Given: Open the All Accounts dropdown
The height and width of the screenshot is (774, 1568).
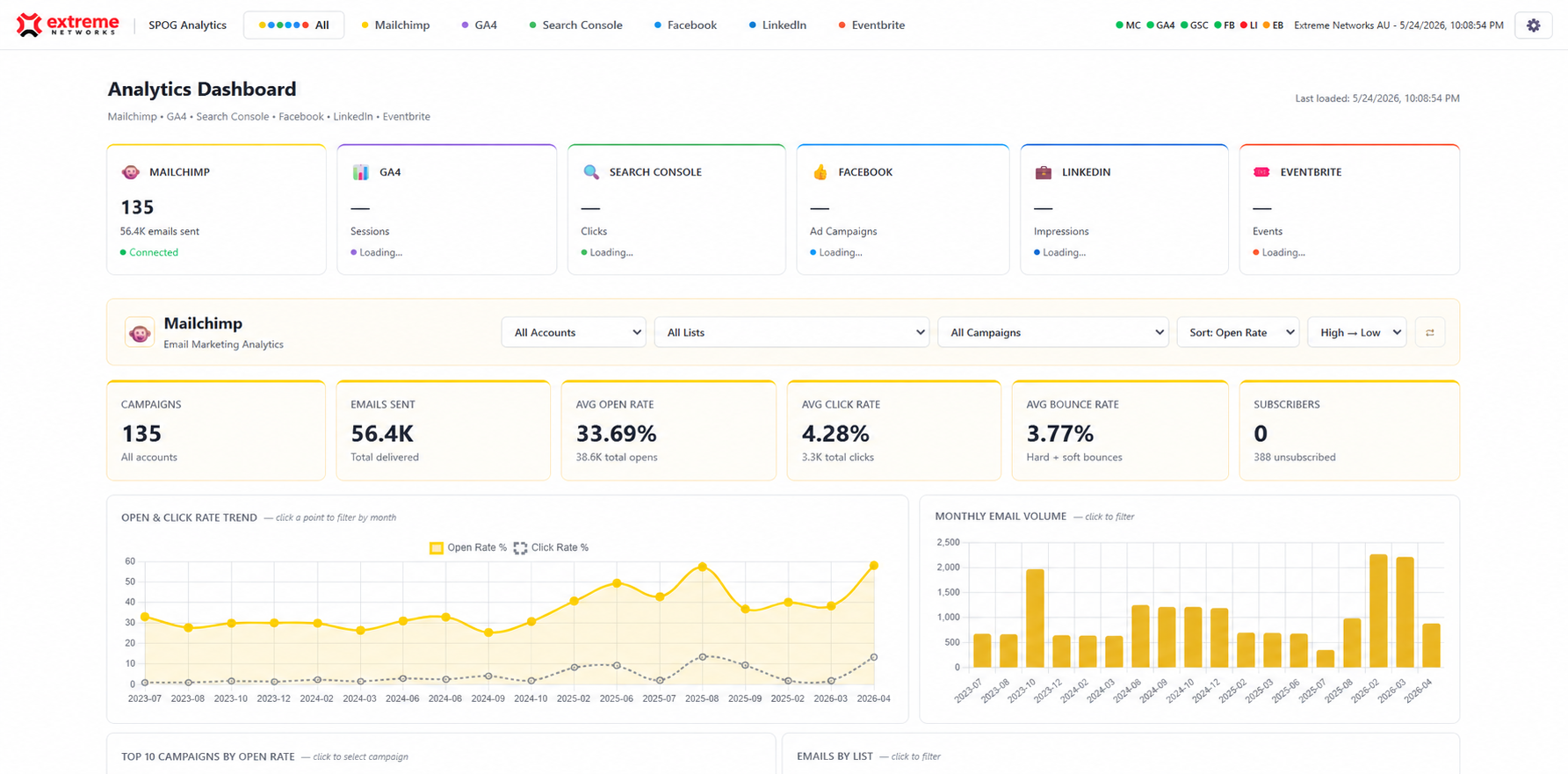Looking at the screenshot, I should (574, 332).
